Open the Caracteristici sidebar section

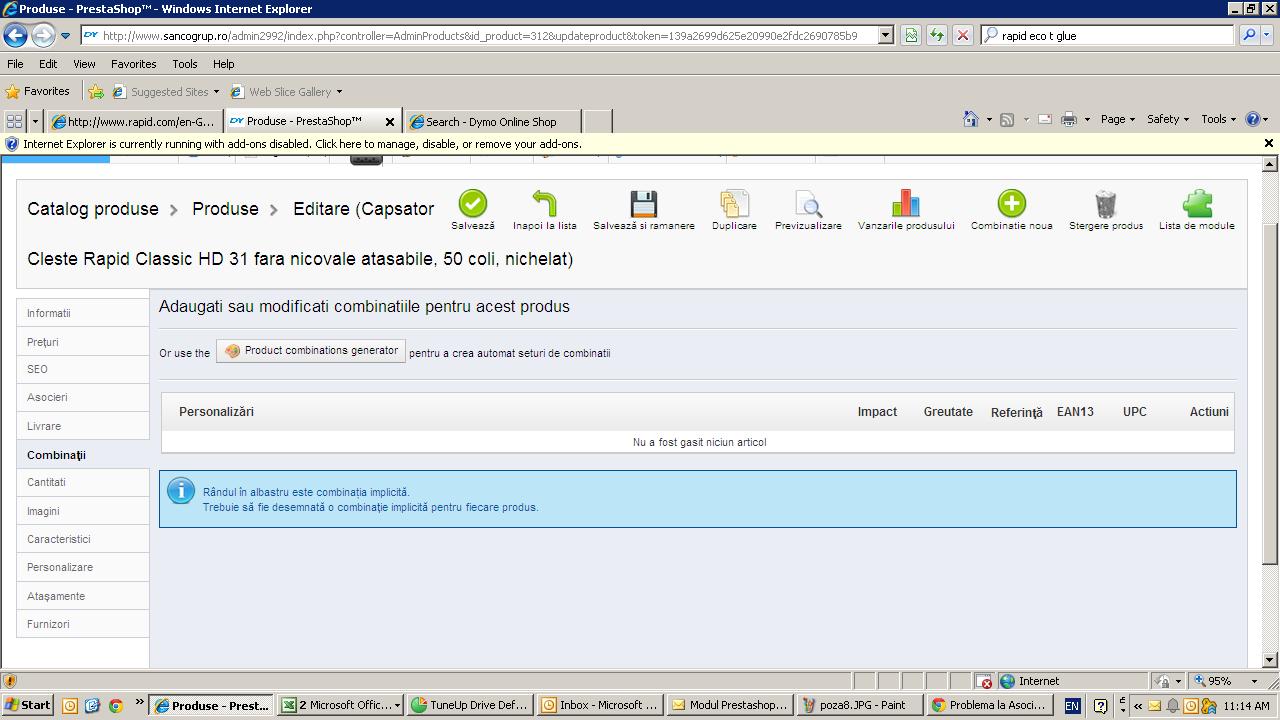pos(83,539)
